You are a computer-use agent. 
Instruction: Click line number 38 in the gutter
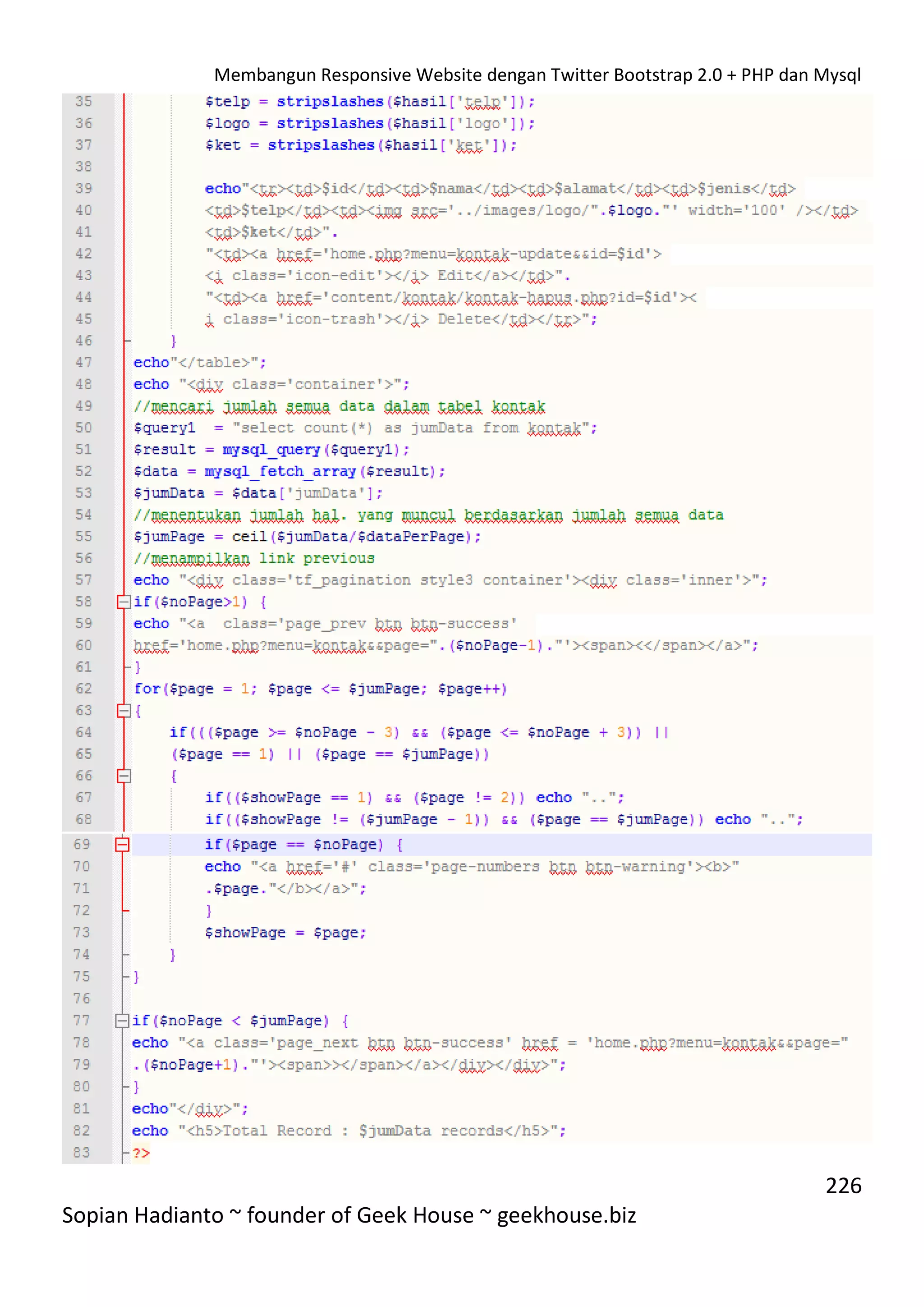(83, 167)
